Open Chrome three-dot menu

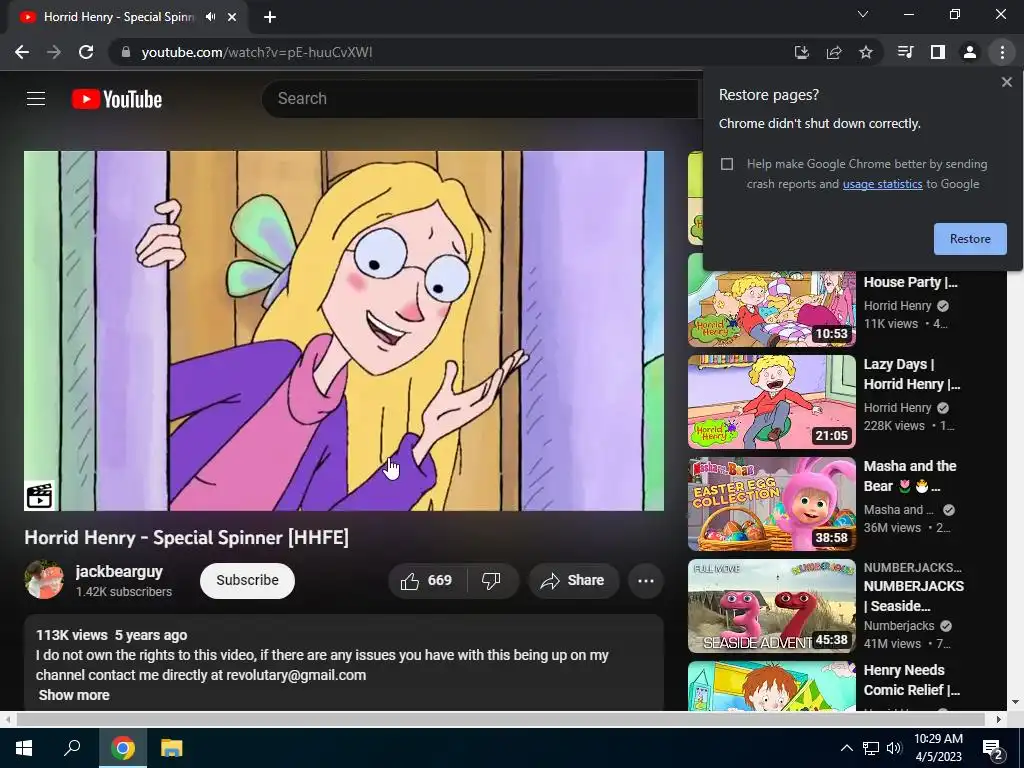coord(1002,52)
